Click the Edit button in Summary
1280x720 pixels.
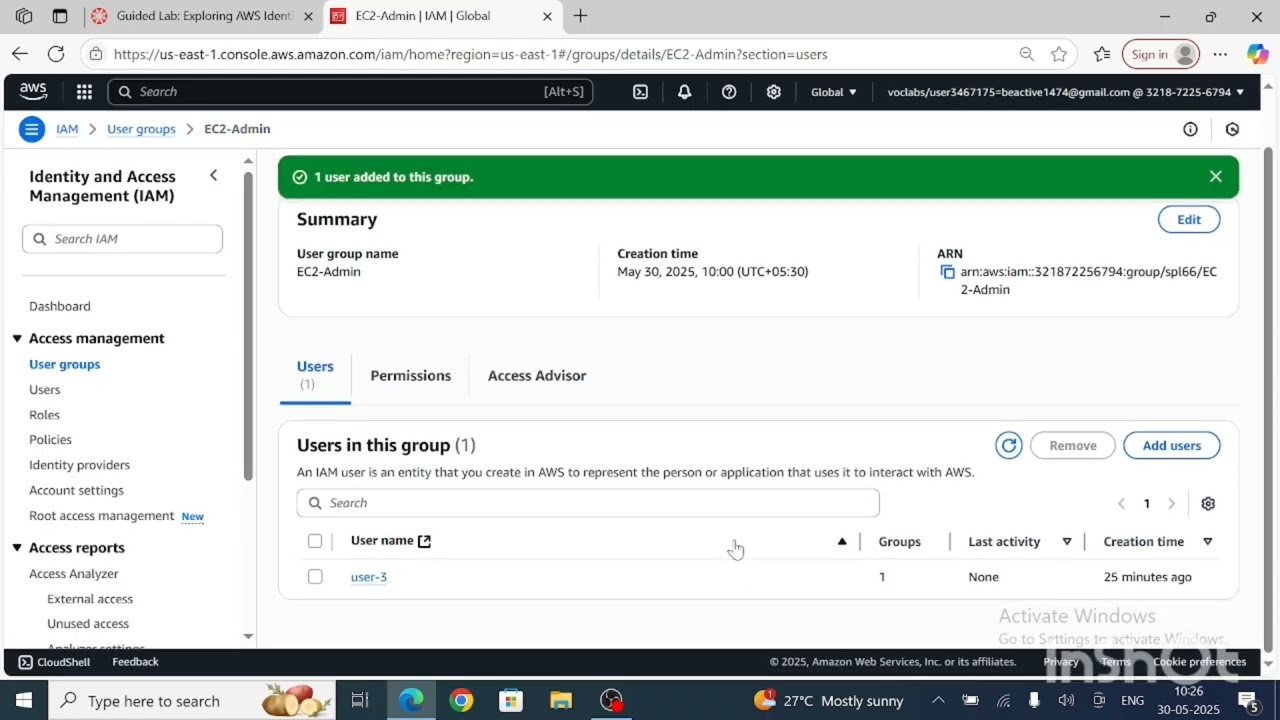(1188, 219)
